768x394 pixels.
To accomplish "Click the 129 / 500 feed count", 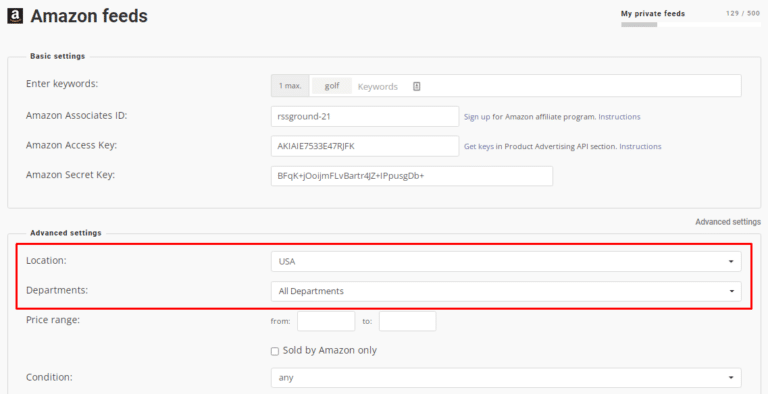I will [x=743, y=13].
